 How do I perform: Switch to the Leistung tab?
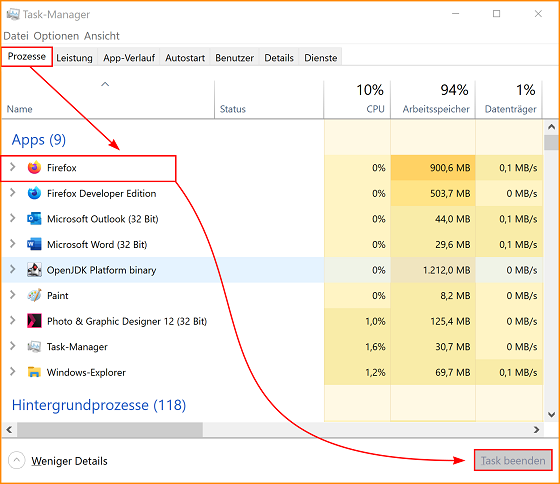74,58
